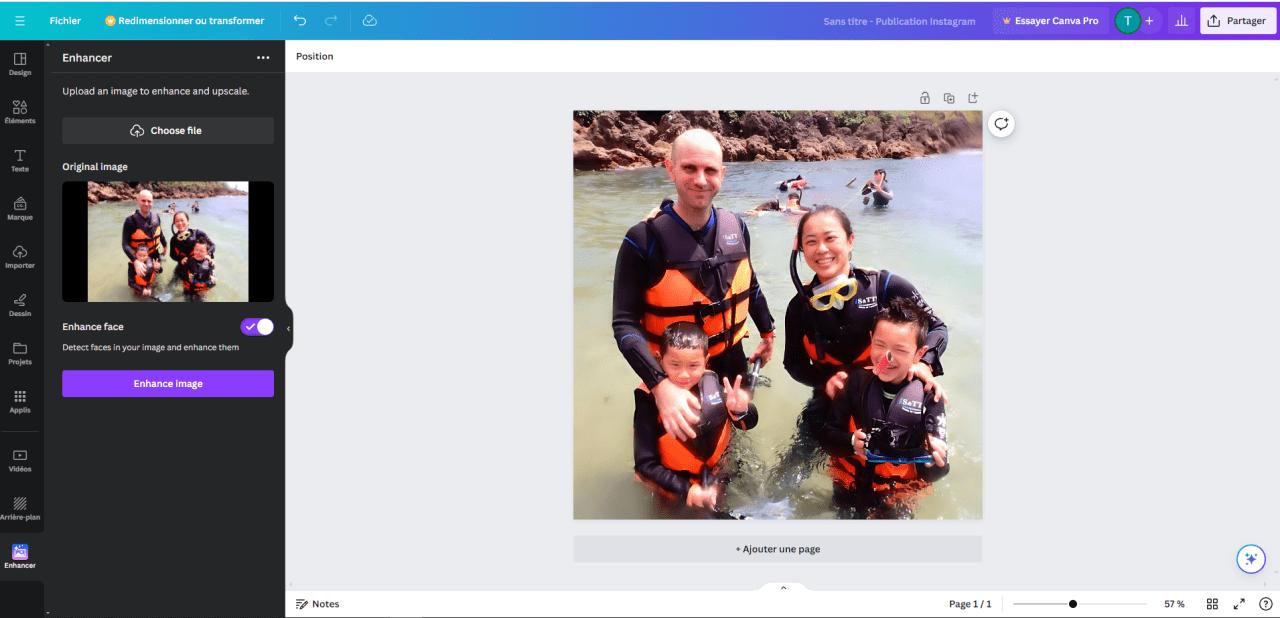The height and width of the screenshot is (618, 1280).
Task: Open the help question mark icon
Action: coord(1266,604)
